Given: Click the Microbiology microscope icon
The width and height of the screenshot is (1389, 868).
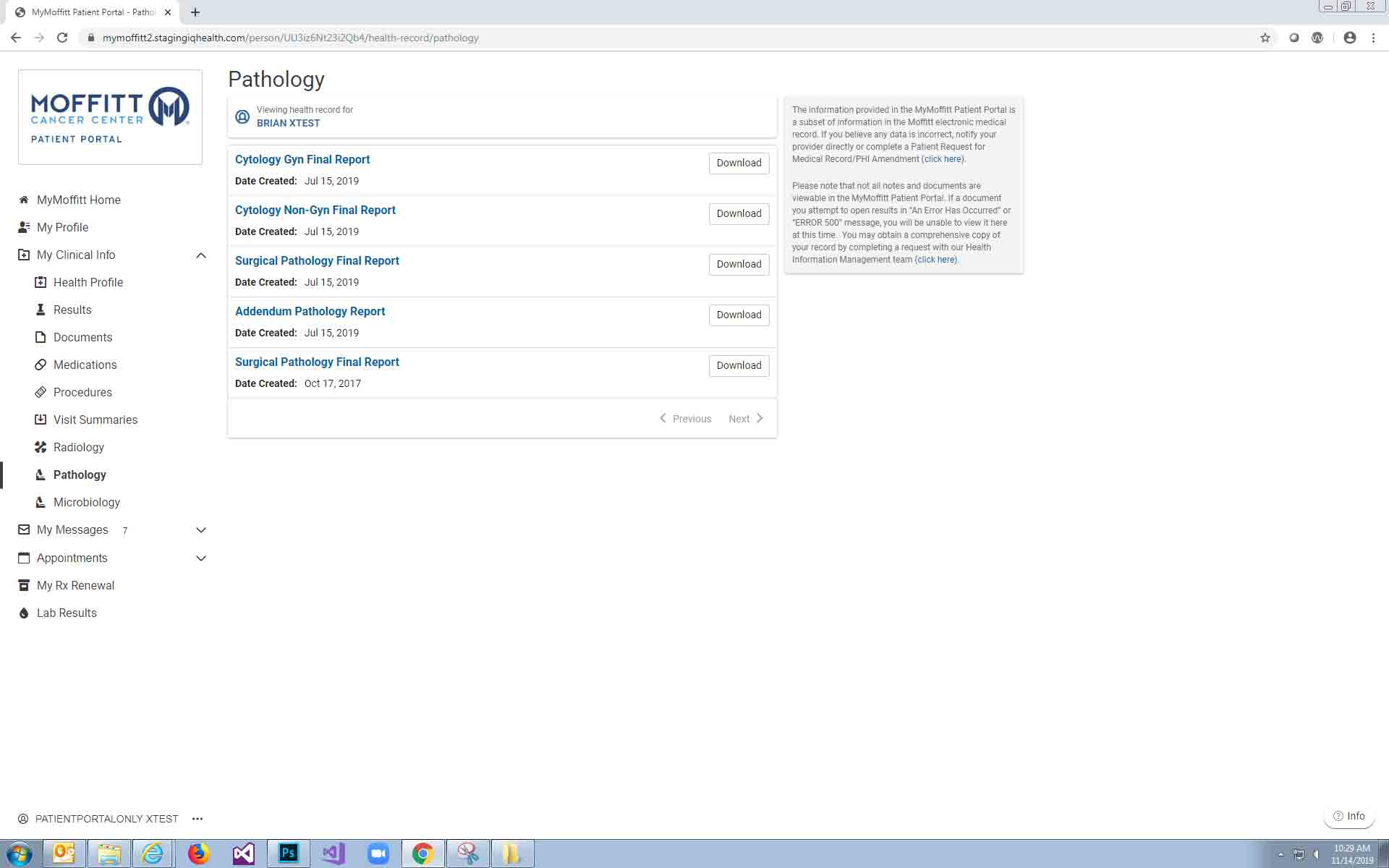Looking at the screenshot, I should pos(41,502).
